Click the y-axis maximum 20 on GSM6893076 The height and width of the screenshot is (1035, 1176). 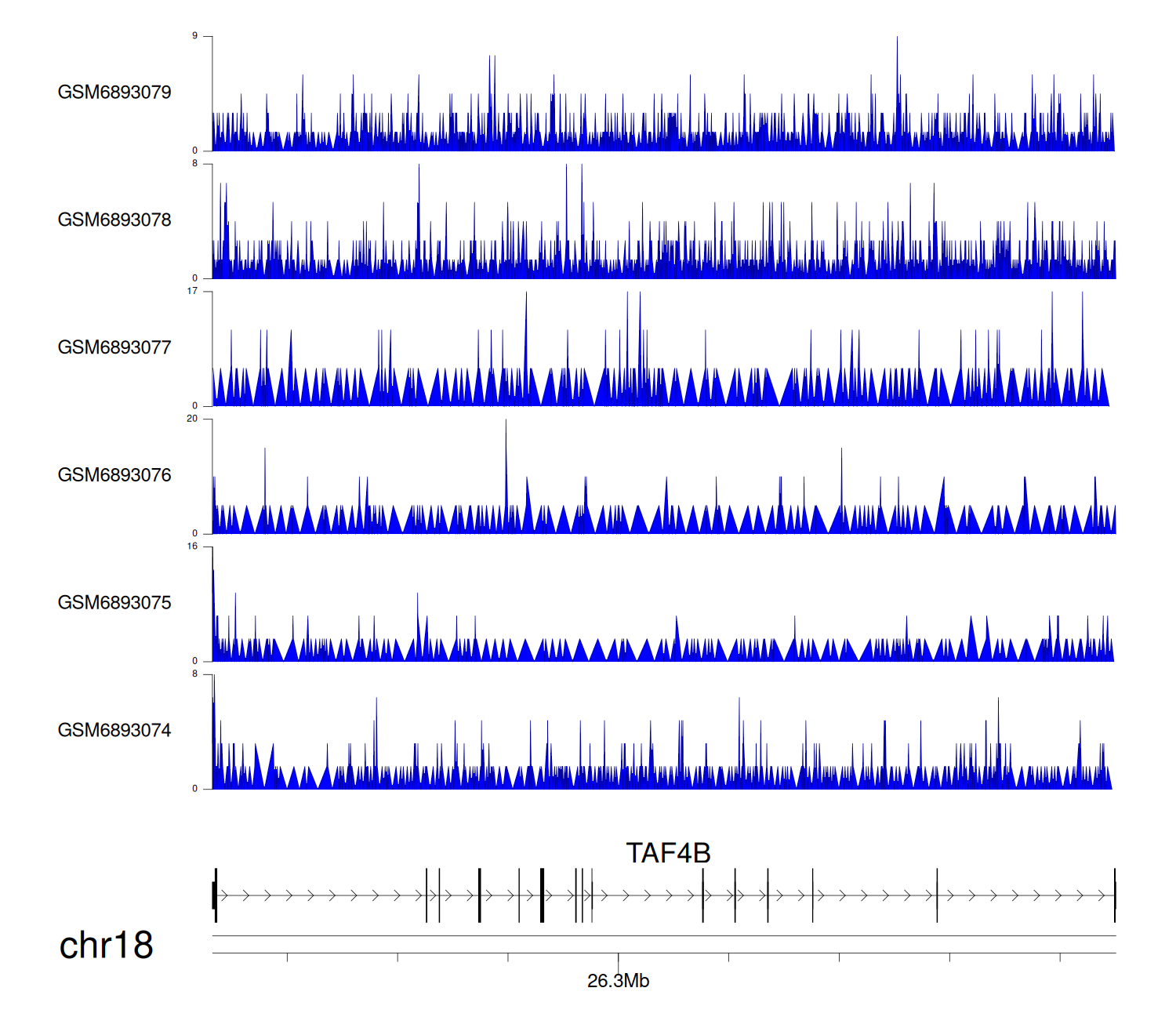(192, 419)
